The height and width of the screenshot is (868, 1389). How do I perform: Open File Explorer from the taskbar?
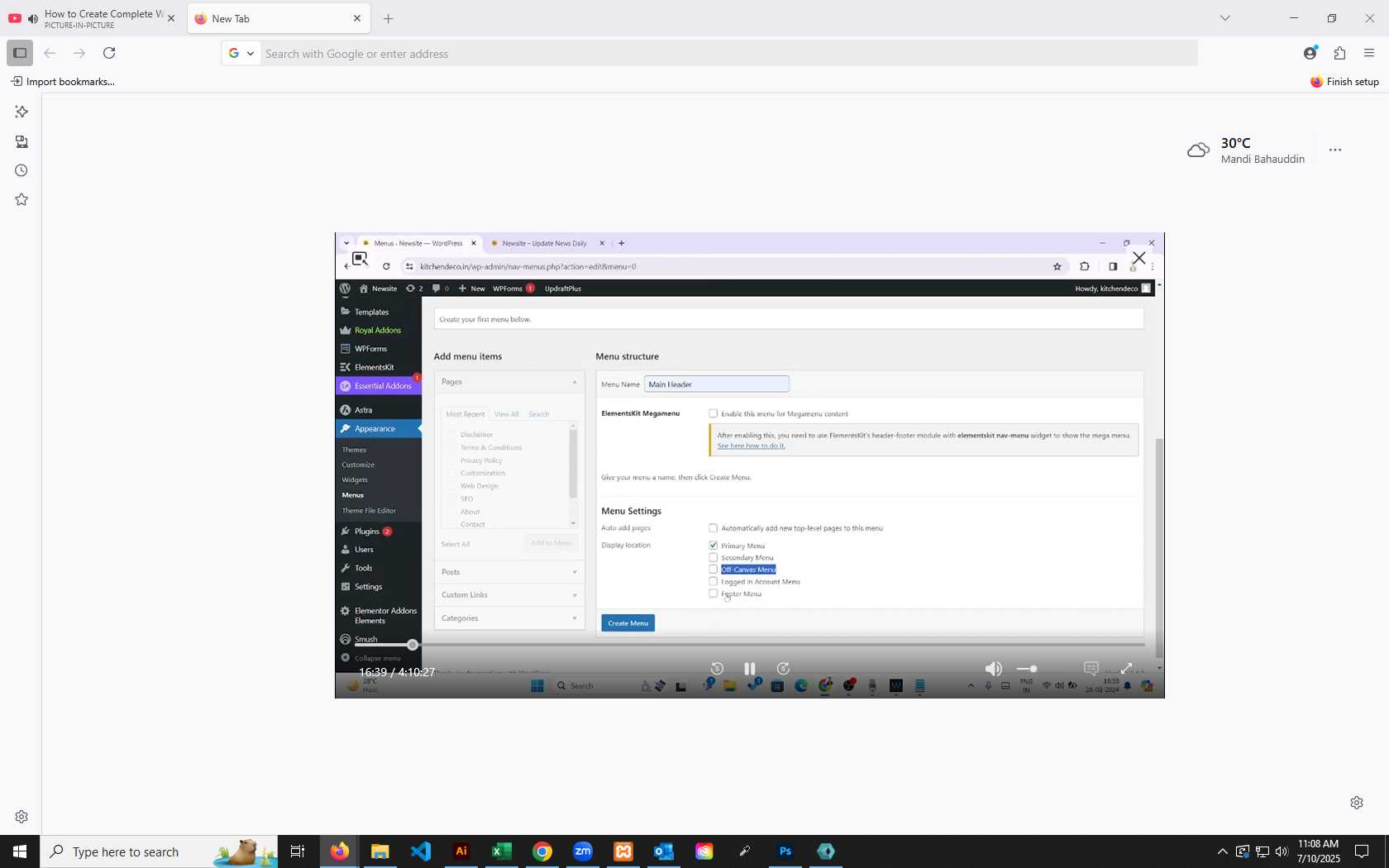[379, 851]
